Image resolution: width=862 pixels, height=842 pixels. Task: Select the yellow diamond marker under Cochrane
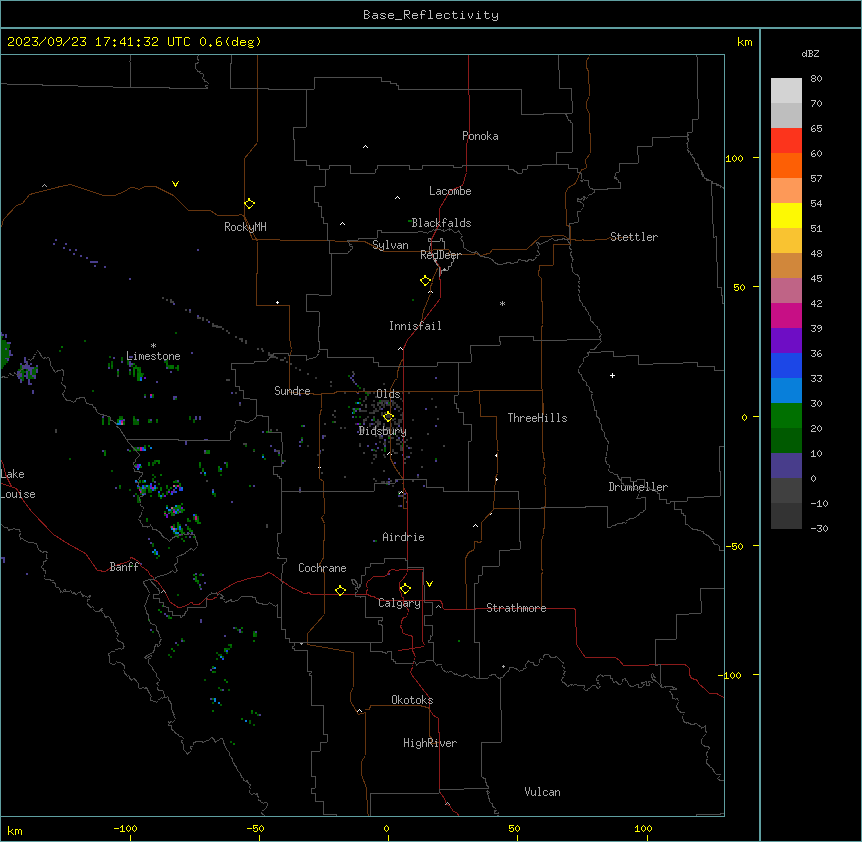(x=340, y=590)
